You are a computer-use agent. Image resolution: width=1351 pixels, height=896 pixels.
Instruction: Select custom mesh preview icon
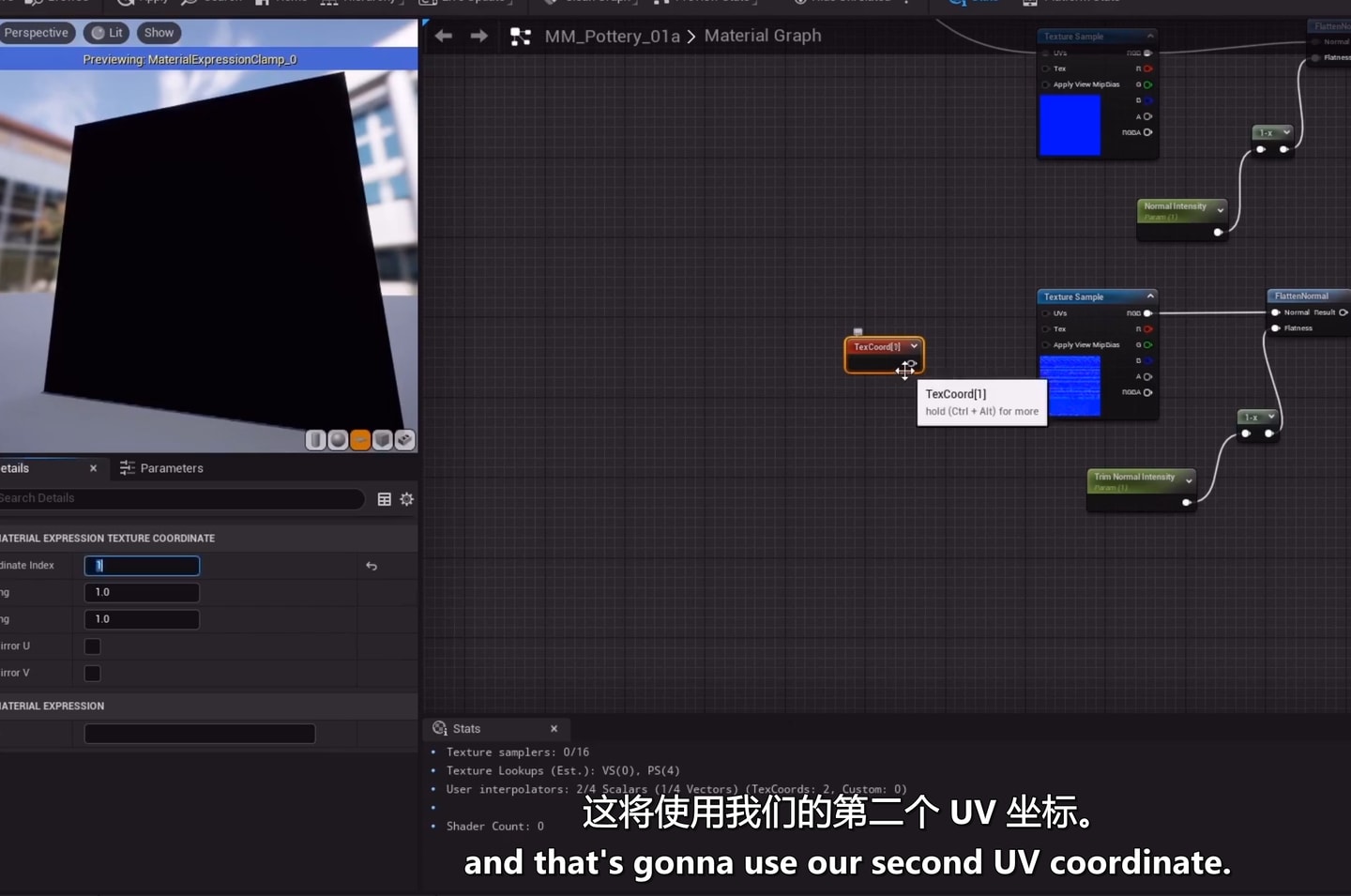[x=404, y=439]
